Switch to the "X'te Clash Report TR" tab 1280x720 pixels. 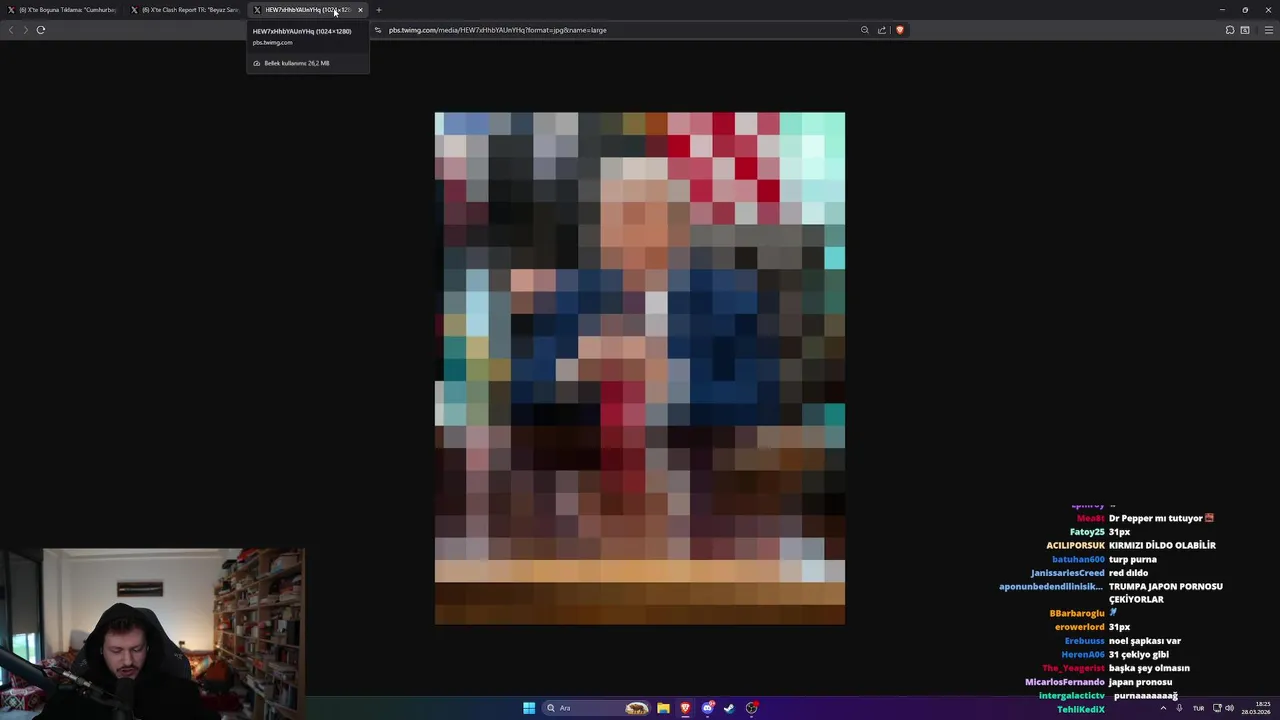[x=186, y=10]
